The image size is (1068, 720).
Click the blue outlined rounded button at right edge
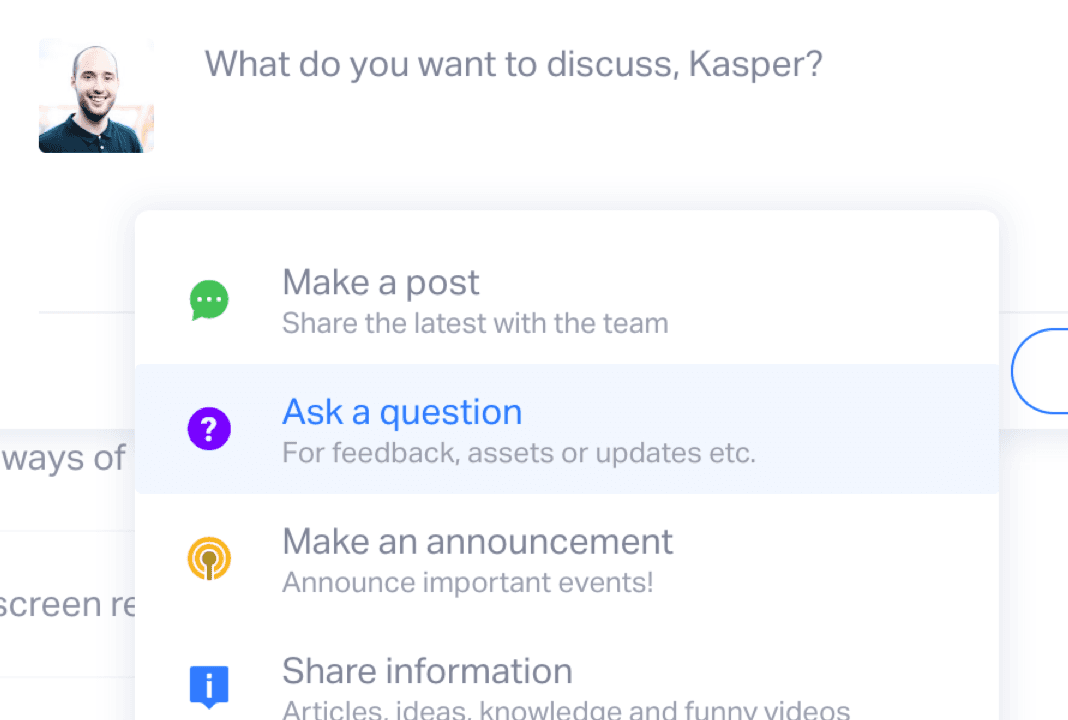click(1040, 371)
